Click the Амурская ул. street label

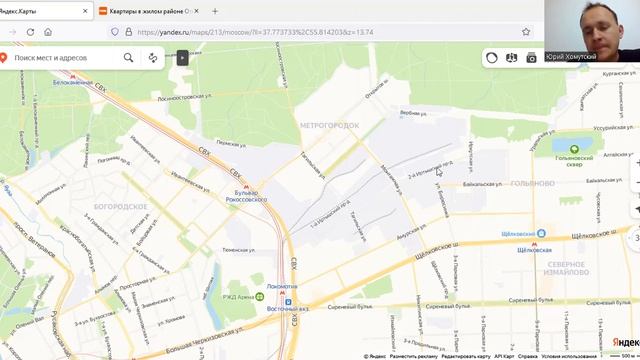click(411, 232)
